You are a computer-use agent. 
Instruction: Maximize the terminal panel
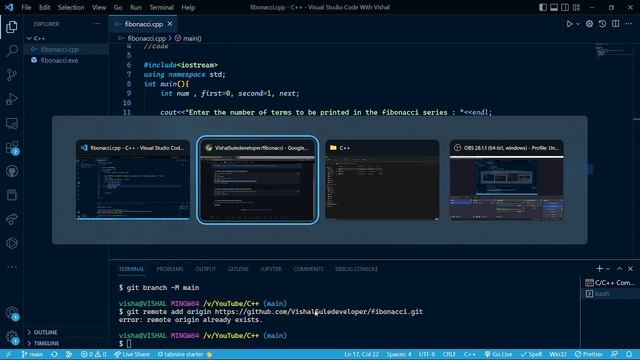619,269
